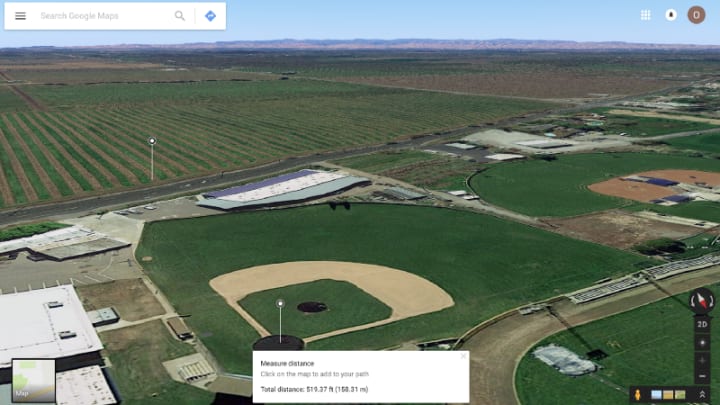The image size is (720, 405).
Task: Close the Measure distance panel
Action: click(463, 356)
